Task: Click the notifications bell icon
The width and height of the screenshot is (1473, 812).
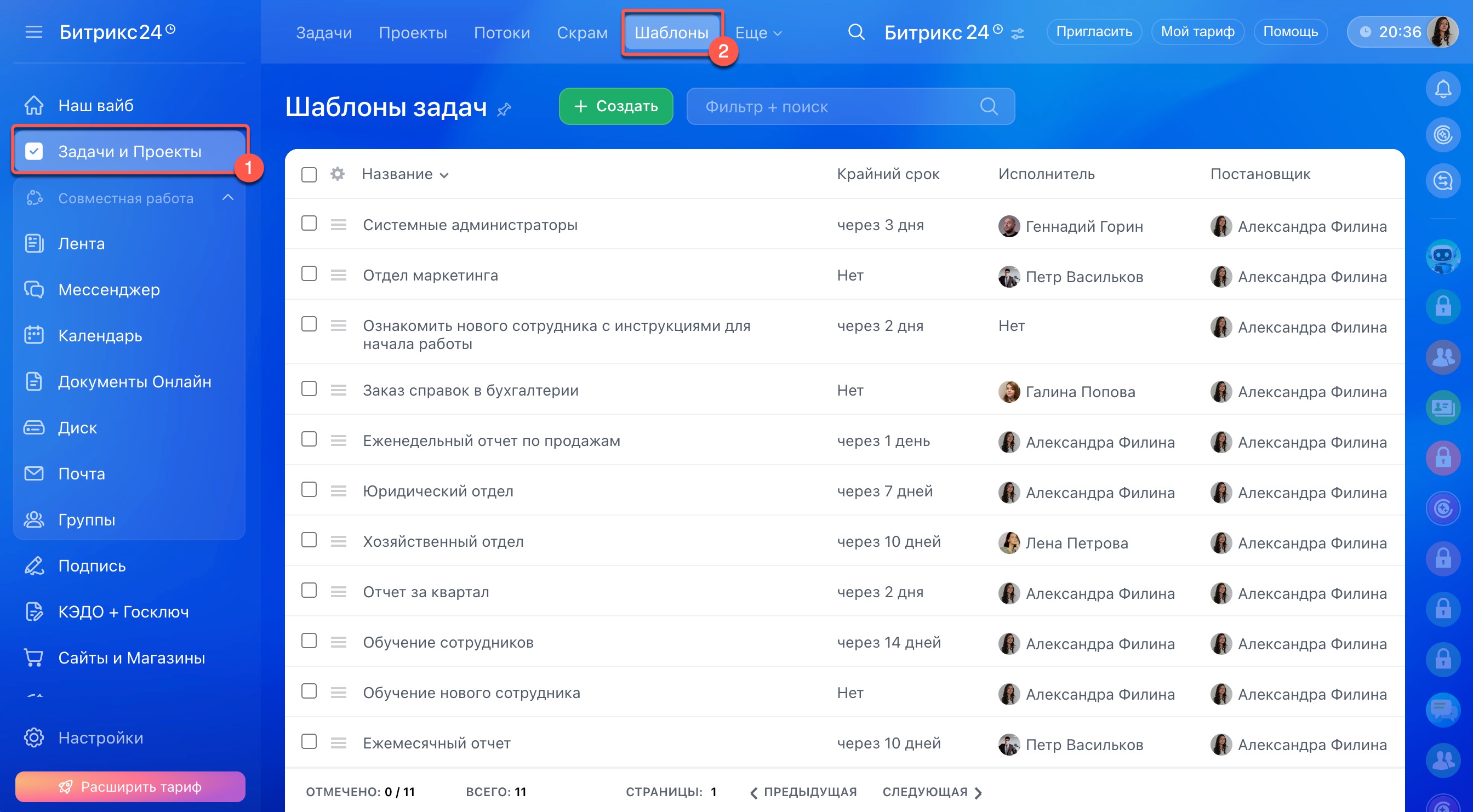Action: [1443, 89]
